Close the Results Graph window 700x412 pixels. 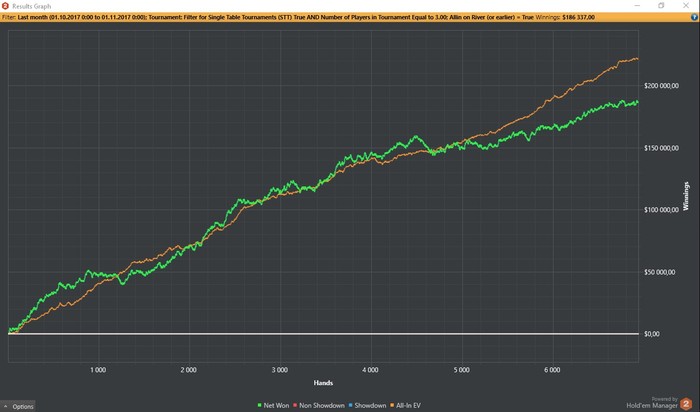click(686, 6)
